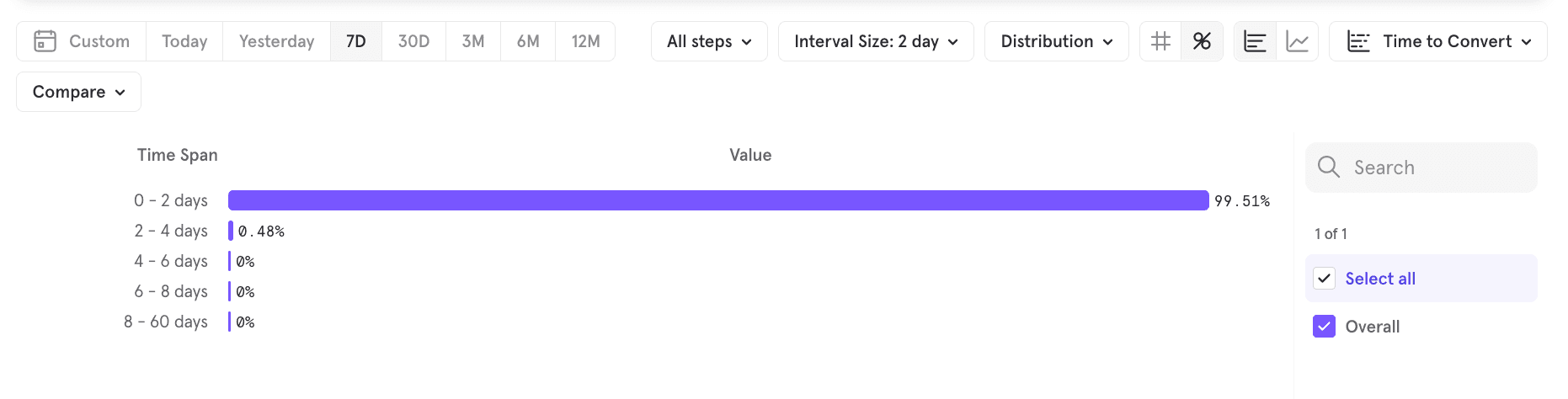Select the line chart view
This screenshot has width=1568, height=399.
click(1297, 41)
